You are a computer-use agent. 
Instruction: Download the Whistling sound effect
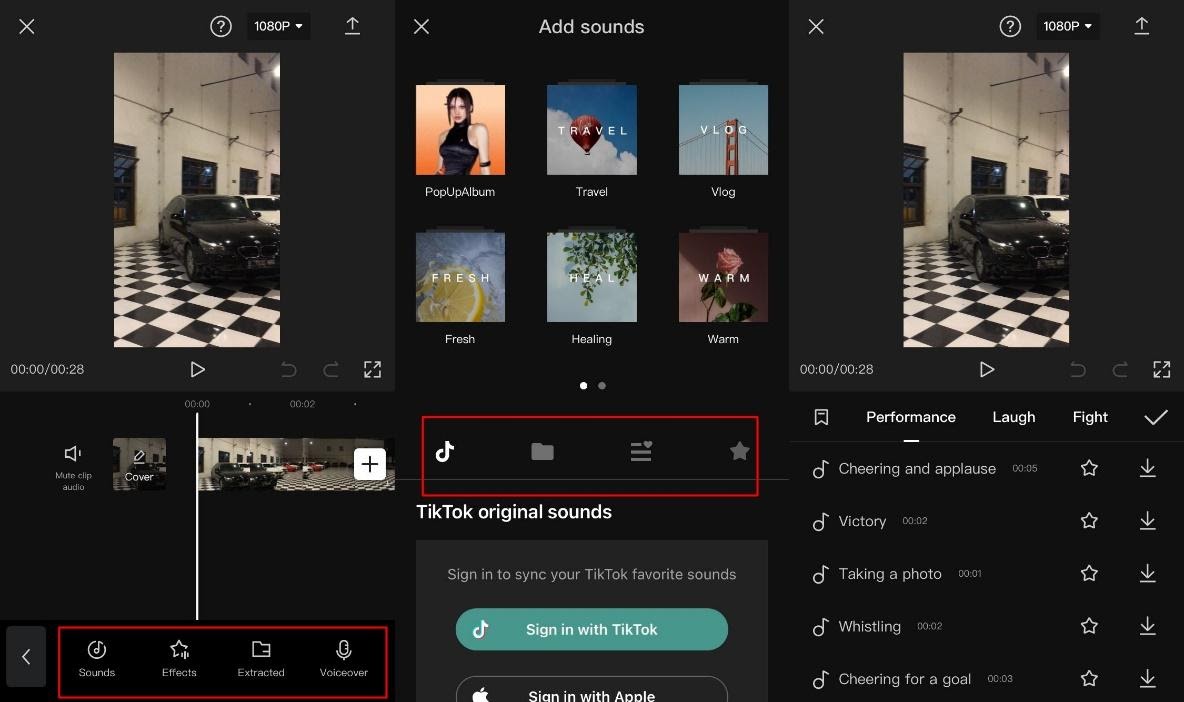[1147, 626]
